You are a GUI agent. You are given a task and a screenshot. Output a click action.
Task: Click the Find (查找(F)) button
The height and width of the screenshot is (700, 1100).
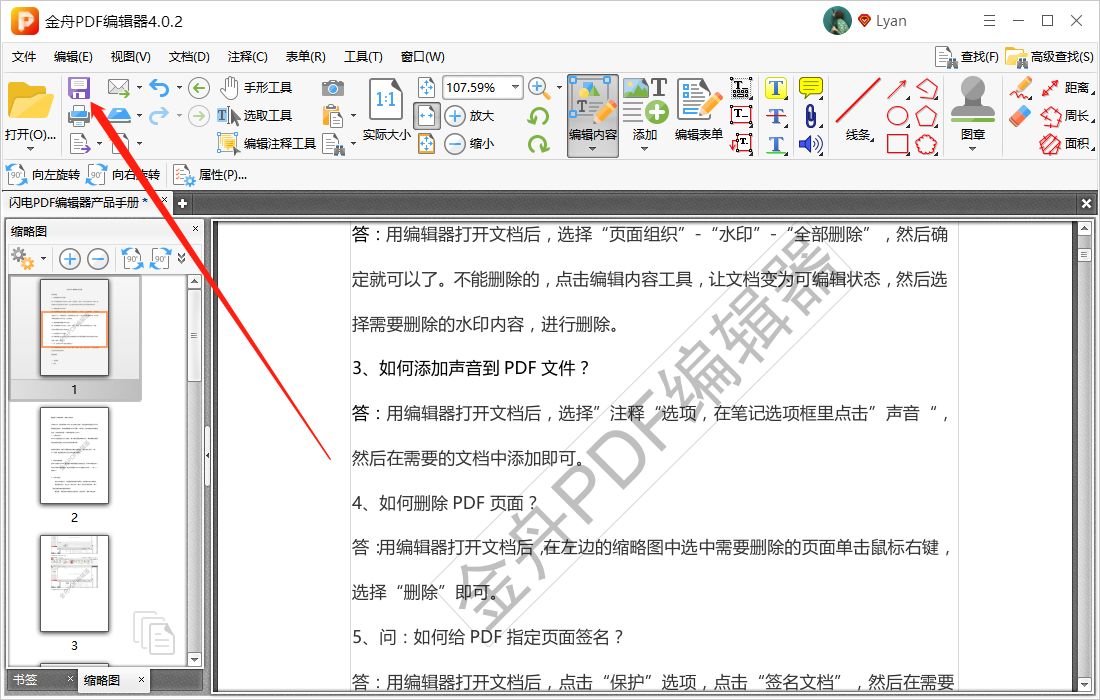coord(967,57)
